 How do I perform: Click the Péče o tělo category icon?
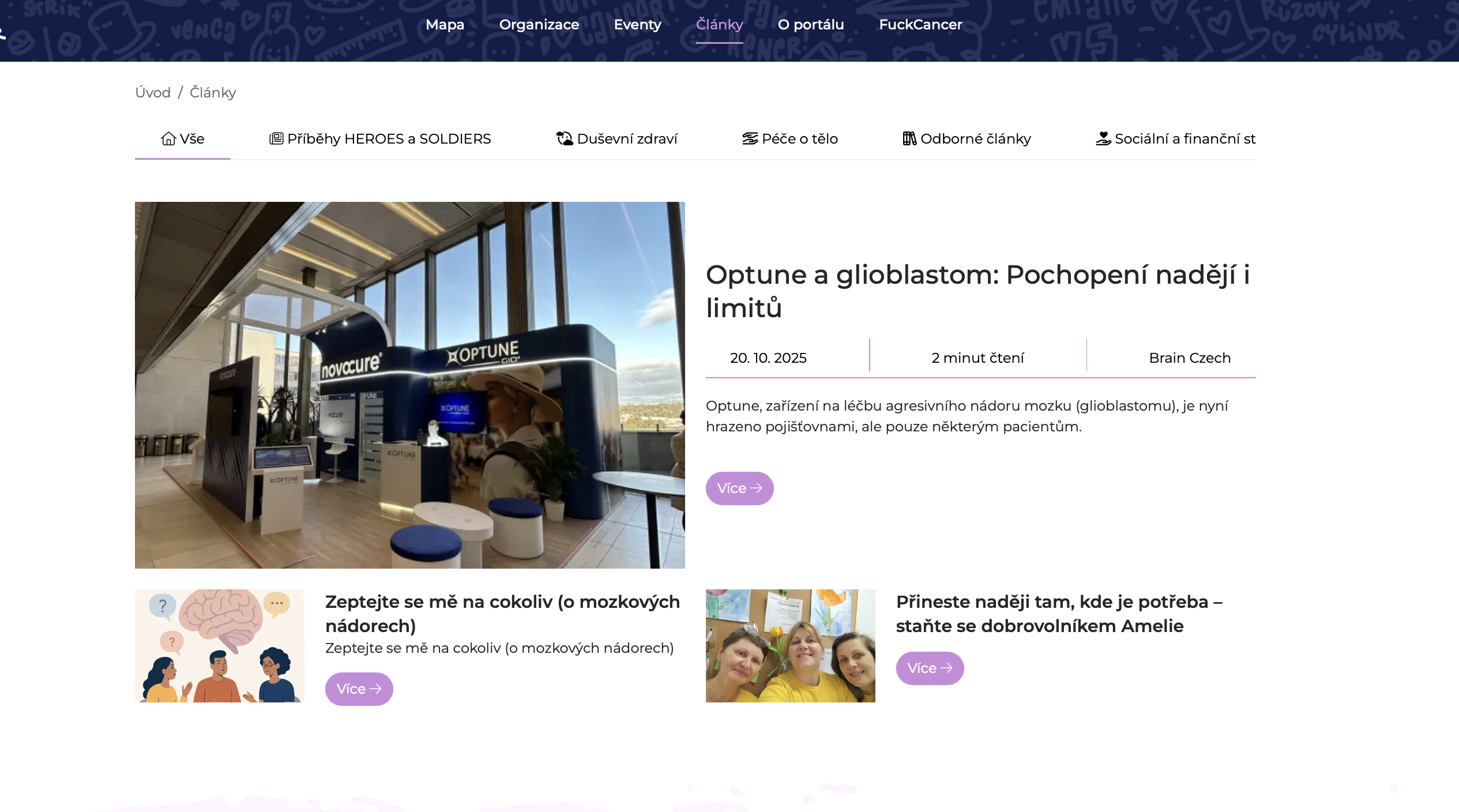point(750,139)
